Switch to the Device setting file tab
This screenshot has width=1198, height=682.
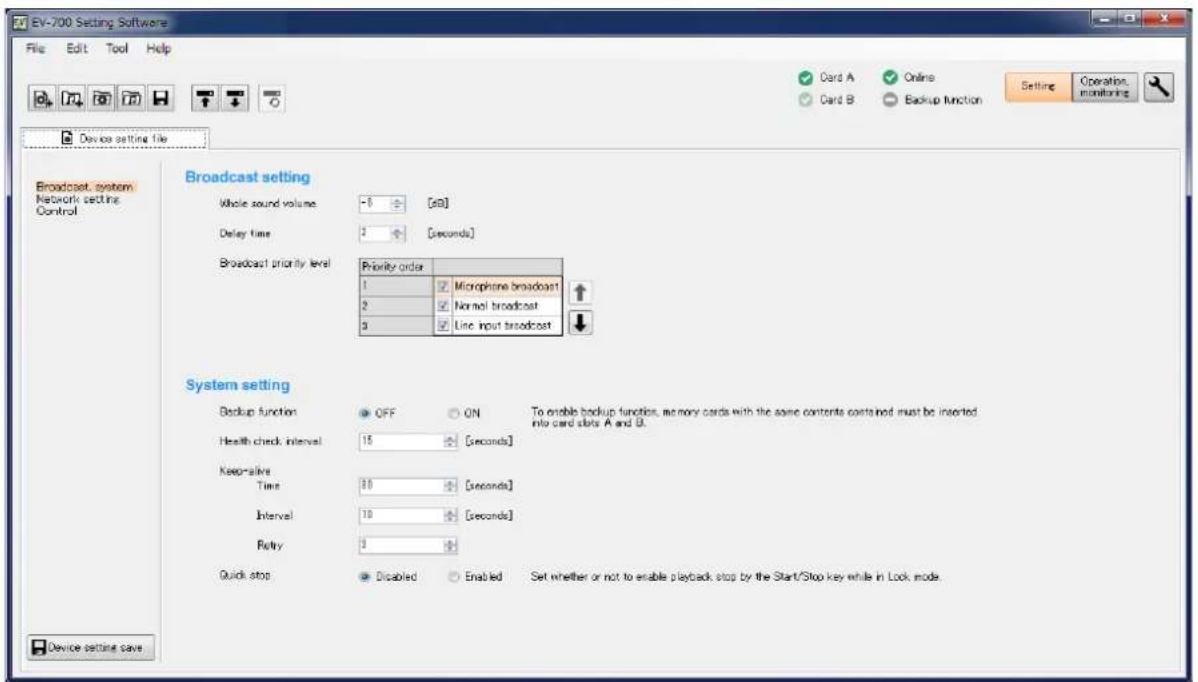click(115, 139)
